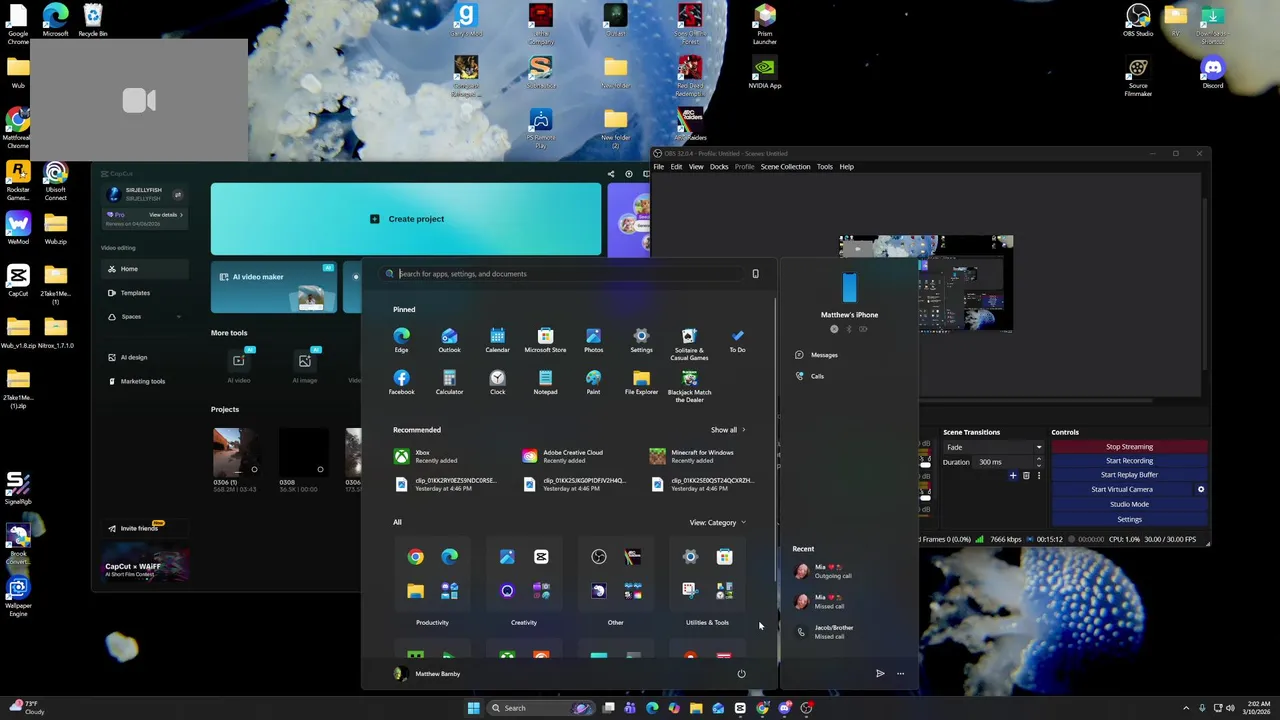Screen dimensions: 1280x720
Task: Open Edge from Start menu pinned apps
Action: pyautogui.click(x=401, y=340)
